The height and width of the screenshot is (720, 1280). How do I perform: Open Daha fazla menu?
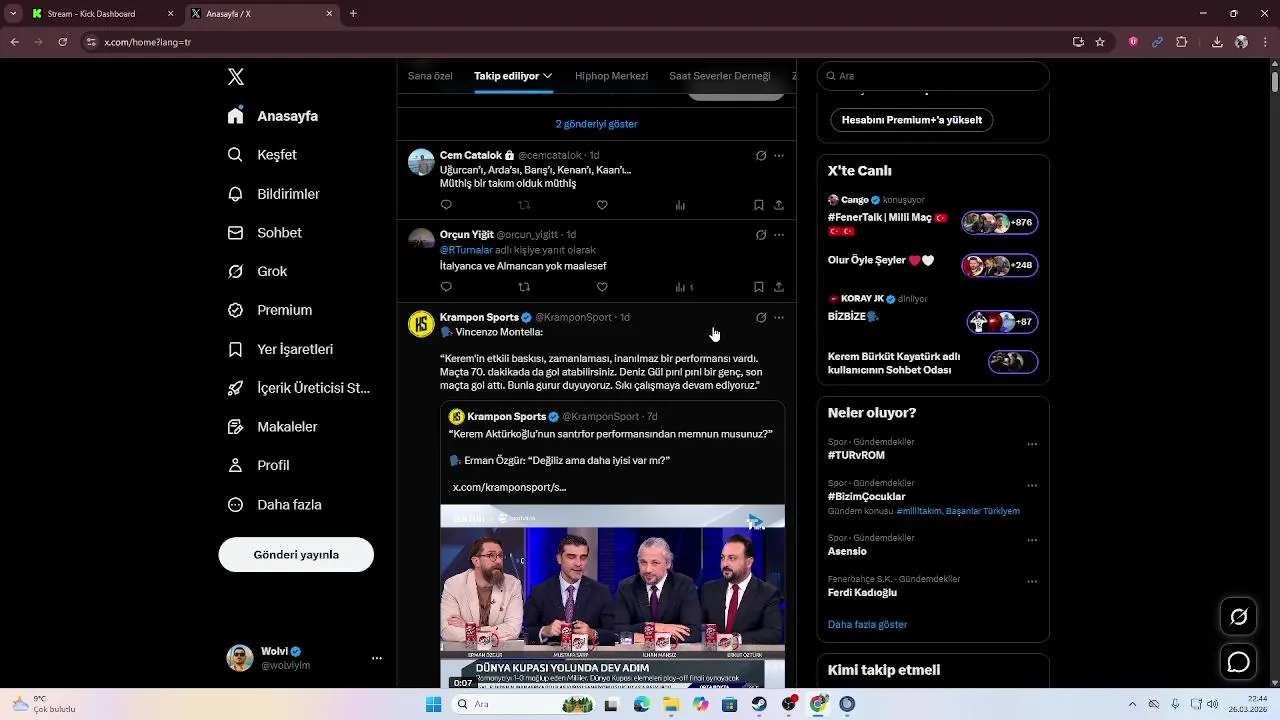tap(274, 505)
